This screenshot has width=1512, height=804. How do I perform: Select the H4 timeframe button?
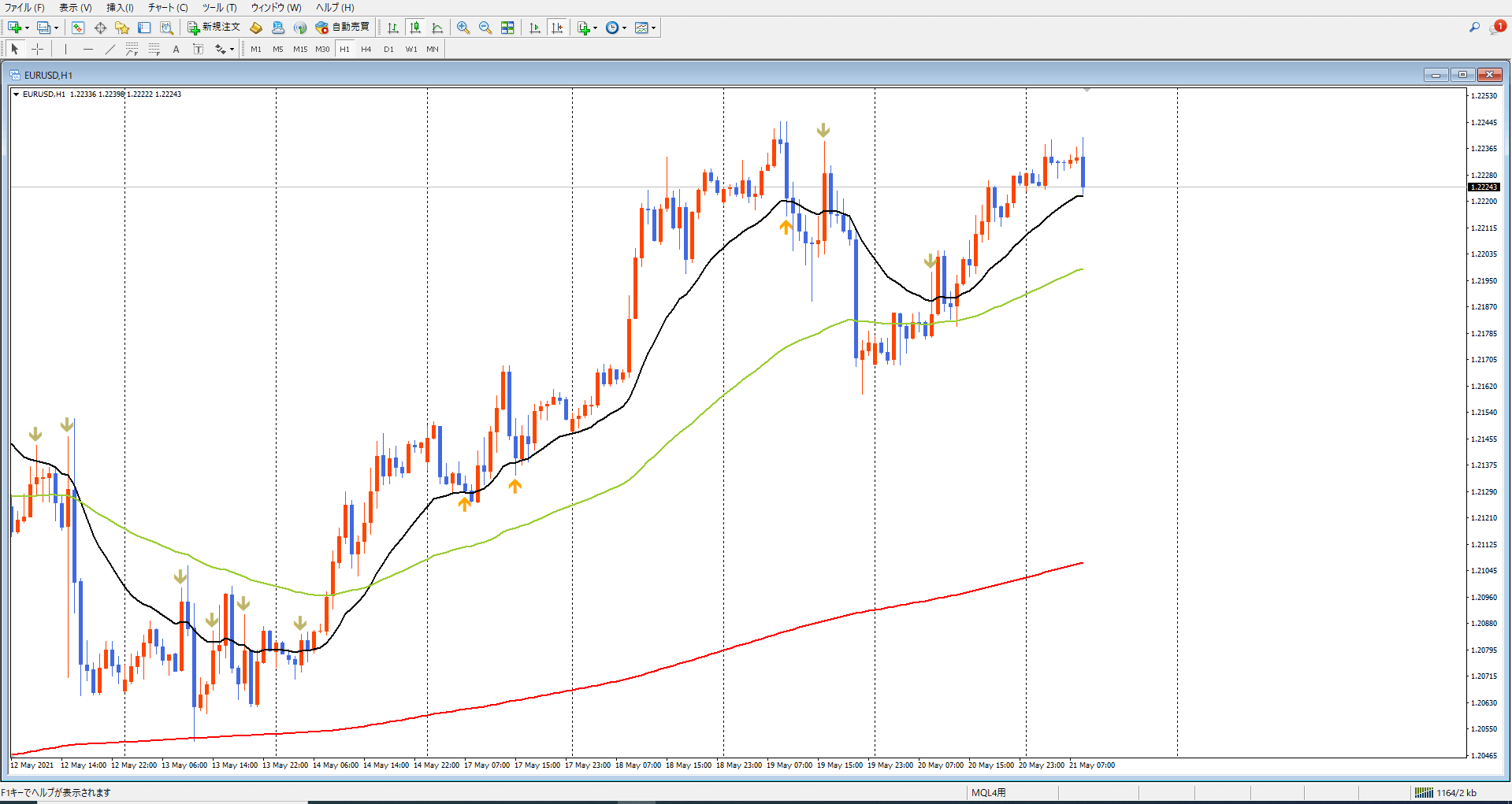(366, 49)
